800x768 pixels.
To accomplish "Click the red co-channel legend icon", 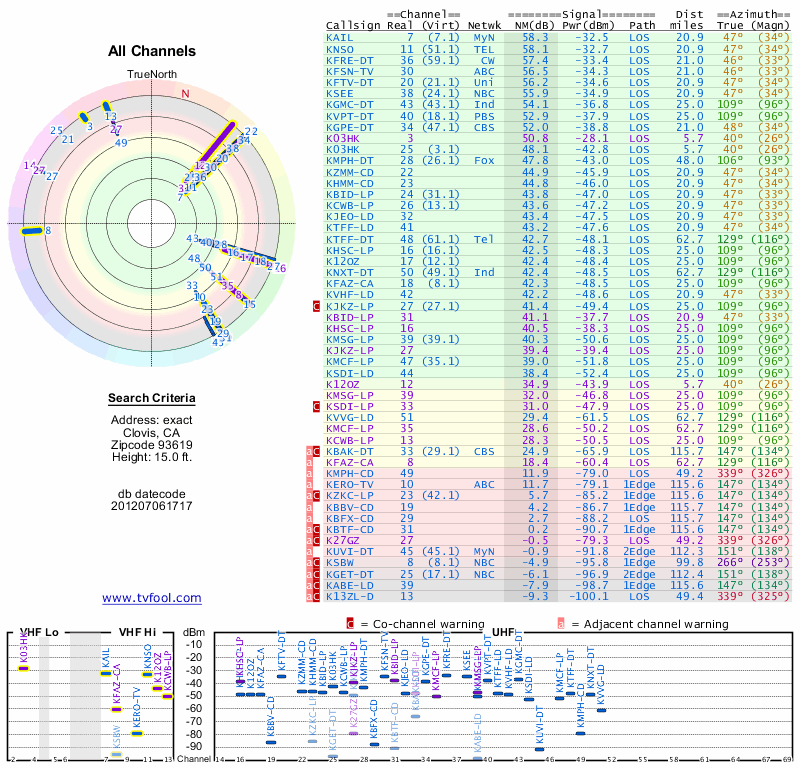I will point(350,624).
